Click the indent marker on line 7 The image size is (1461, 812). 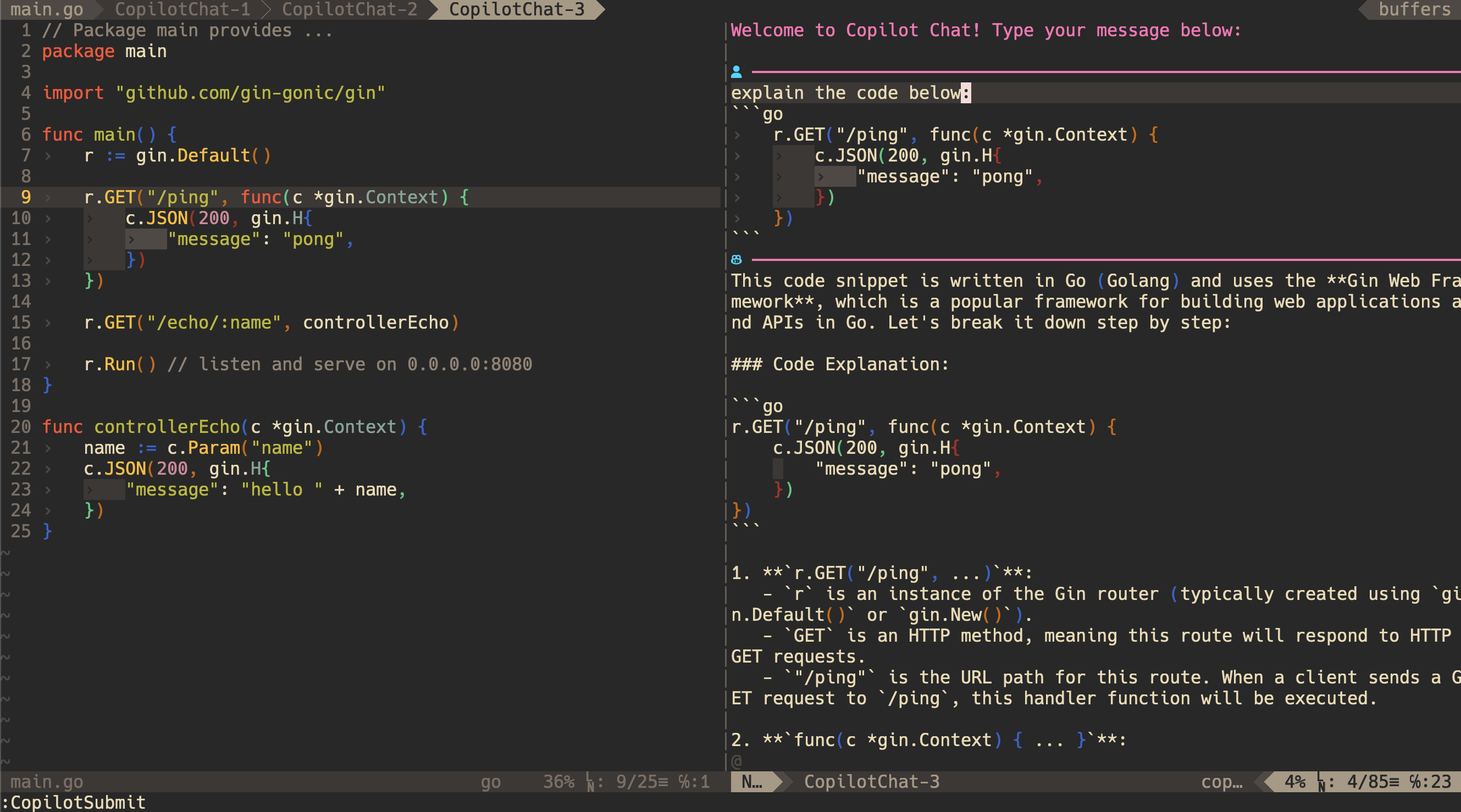(48, 155)
